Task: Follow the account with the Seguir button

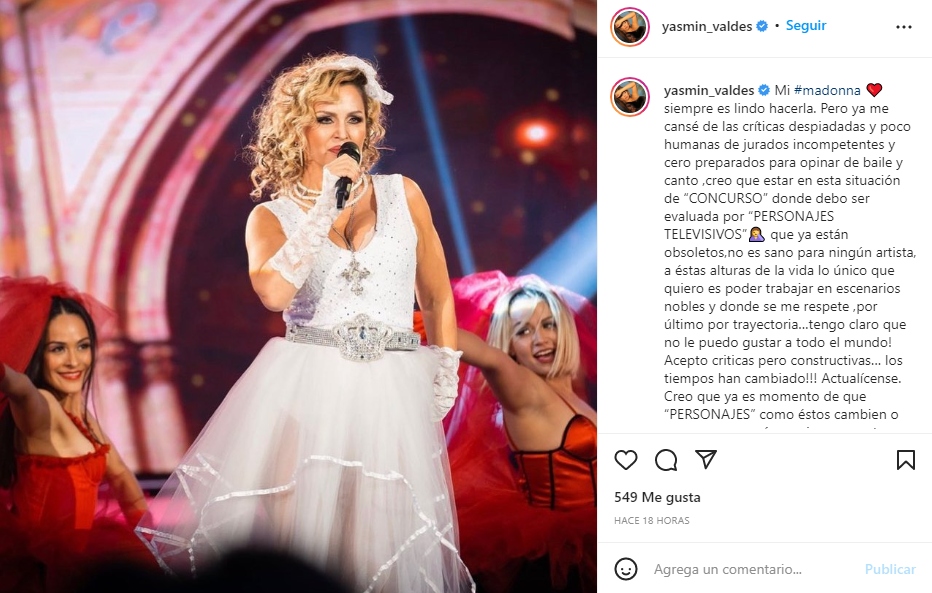Action: pyautogui.click(x=806, y=26)
